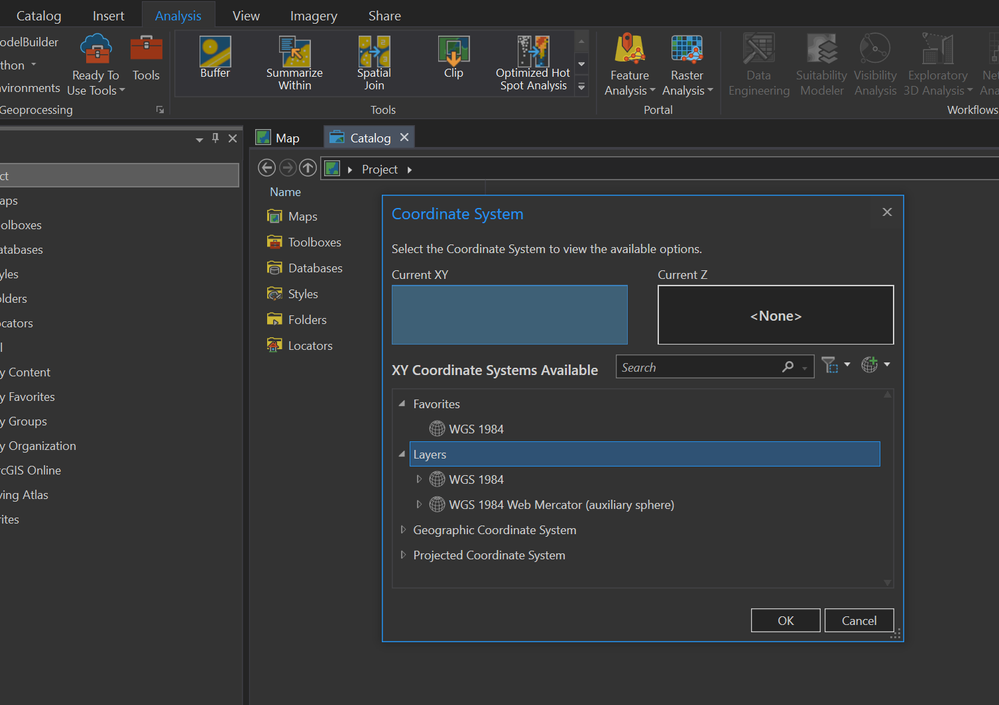Select WGS 1984 Web Mercator layer item
This screenshot has height=705, width=999.
click(561, 505)
